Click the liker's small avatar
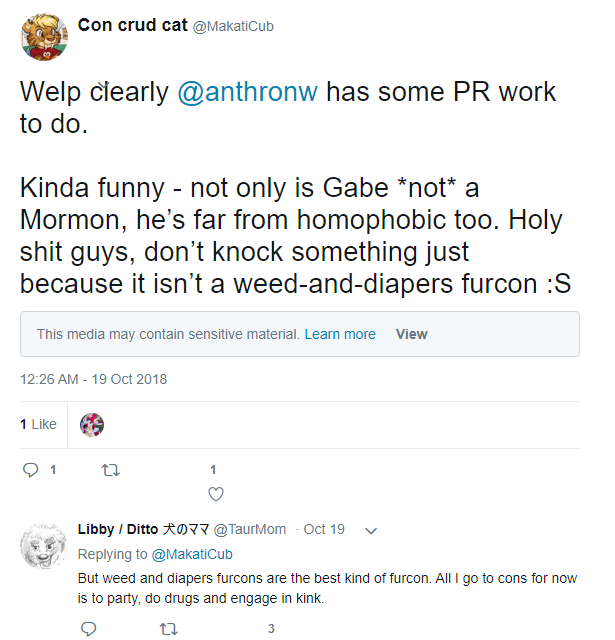The width and height of the screenshot is (615, 640). pyautogui.click(x=92, y=425)
